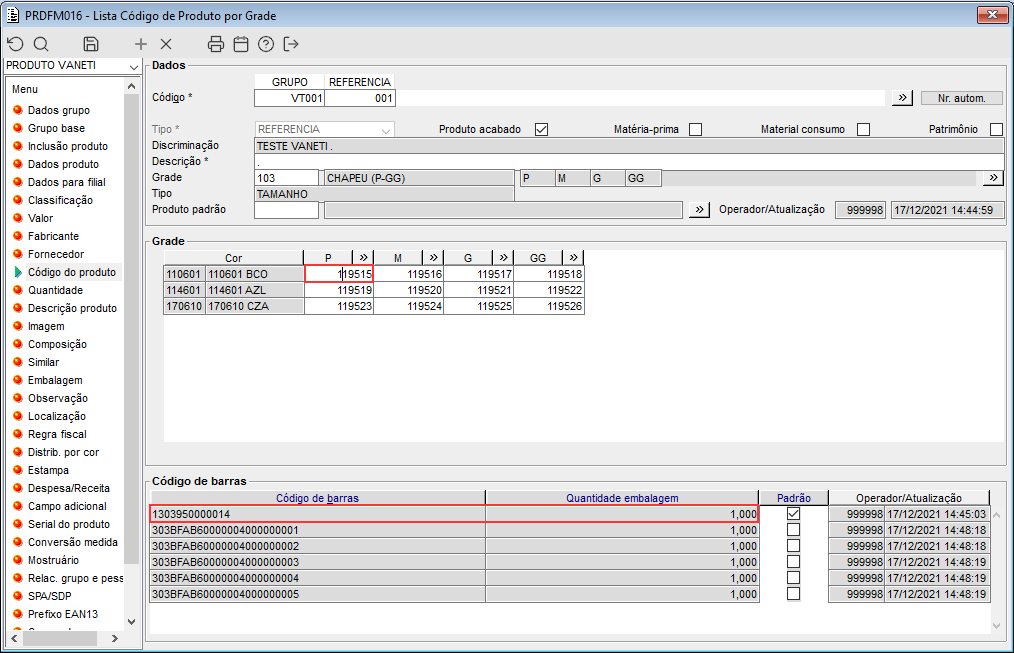Click the save diskette icon
The height and width of the screenshot is (653, 1014).
(x=91, y=44)
